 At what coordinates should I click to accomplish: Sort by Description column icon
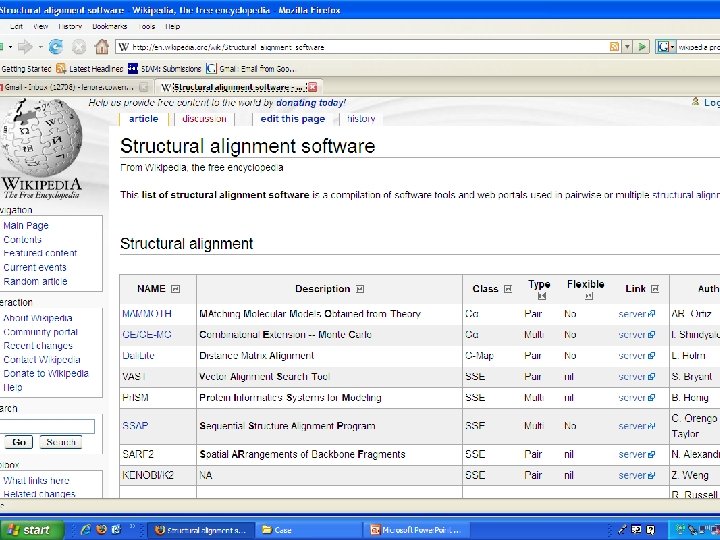click(x=360, y=289)
